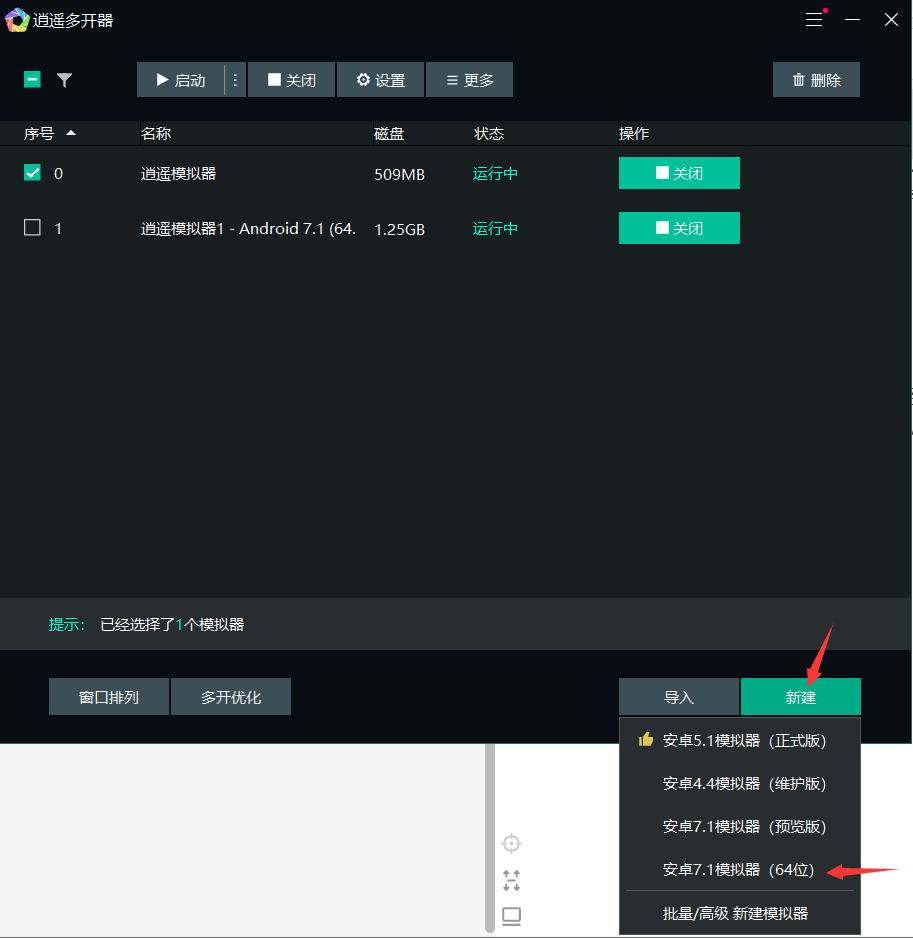This screenshot has height=938, width=913.
Task: Click the 窗口排列 window arrange button
Action: coord(108,696)
